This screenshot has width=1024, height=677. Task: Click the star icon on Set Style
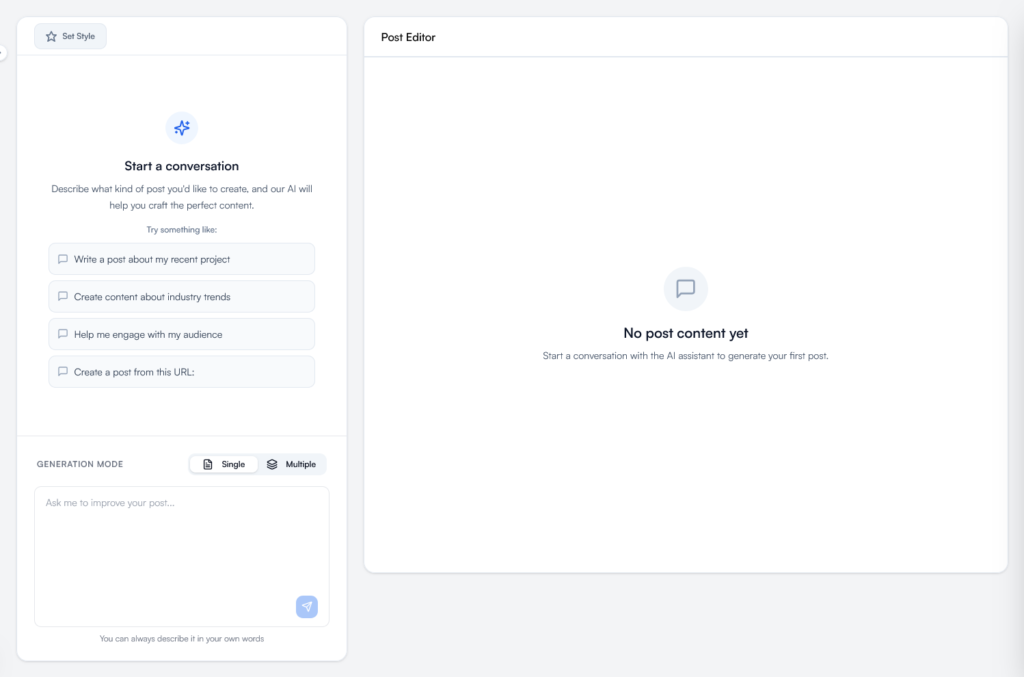click(48, 36)
